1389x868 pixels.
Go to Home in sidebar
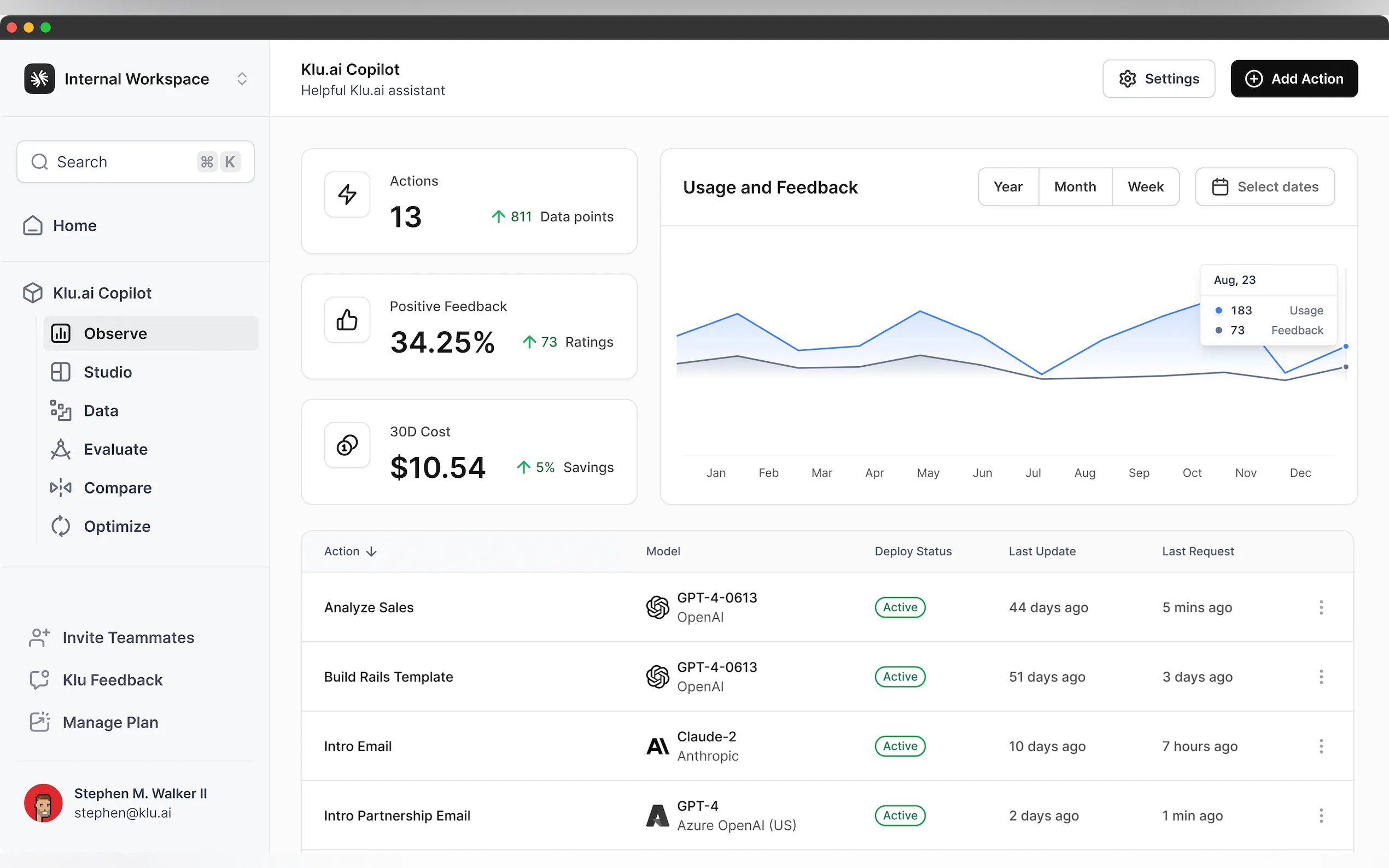pyautogui.click(x=74, y=226)
